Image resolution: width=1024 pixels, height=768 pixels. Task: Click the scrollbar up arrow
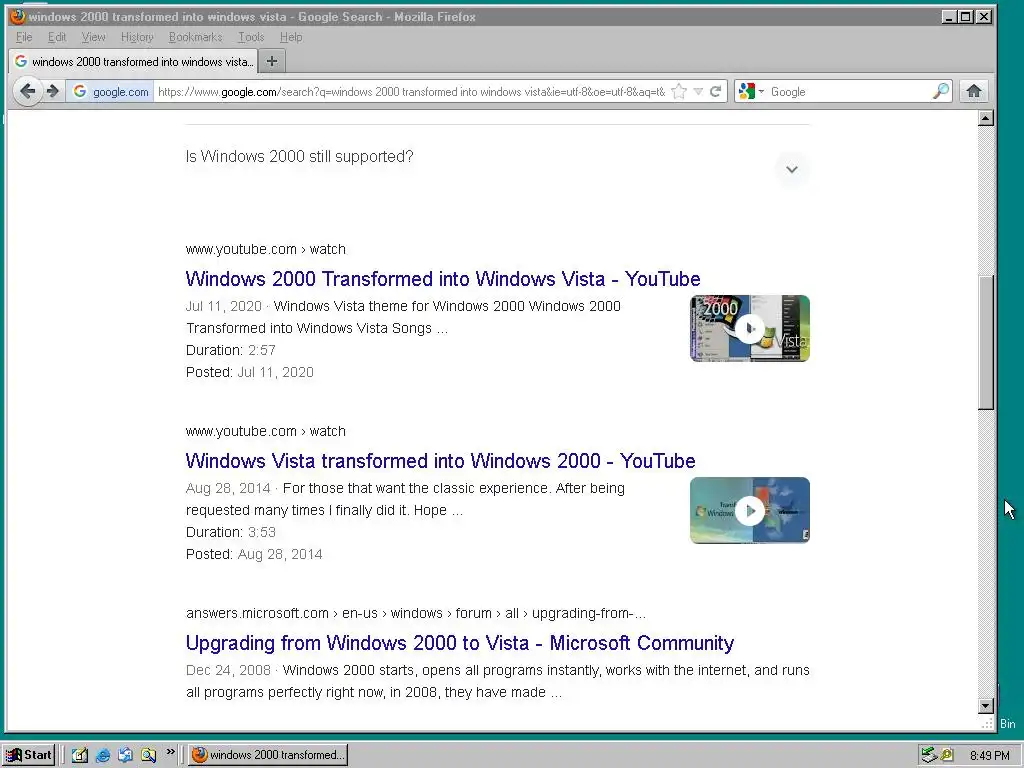[x=986, y=118]
